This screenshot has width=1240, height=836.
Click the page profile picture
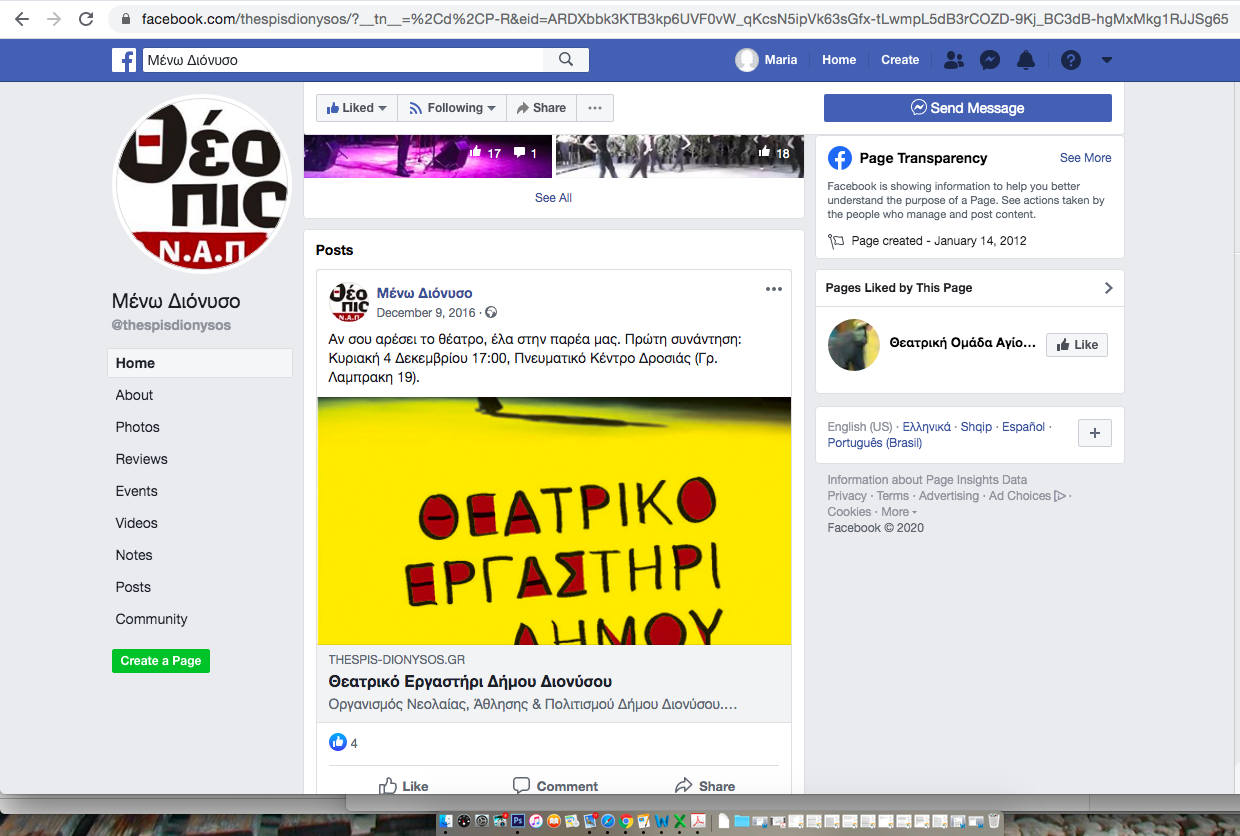coord(202,183)
